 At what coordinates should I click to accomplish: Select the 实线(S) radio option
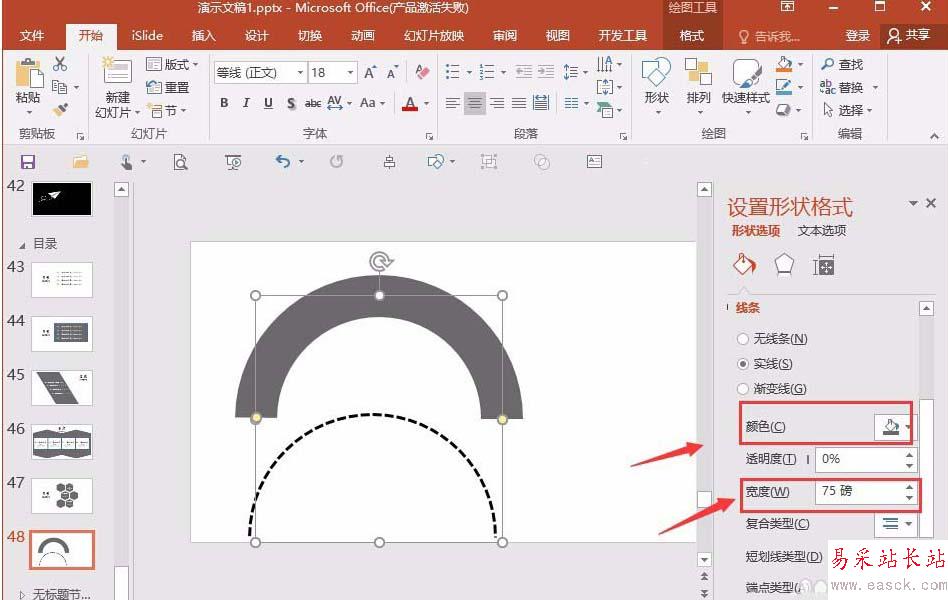[765, 364]
